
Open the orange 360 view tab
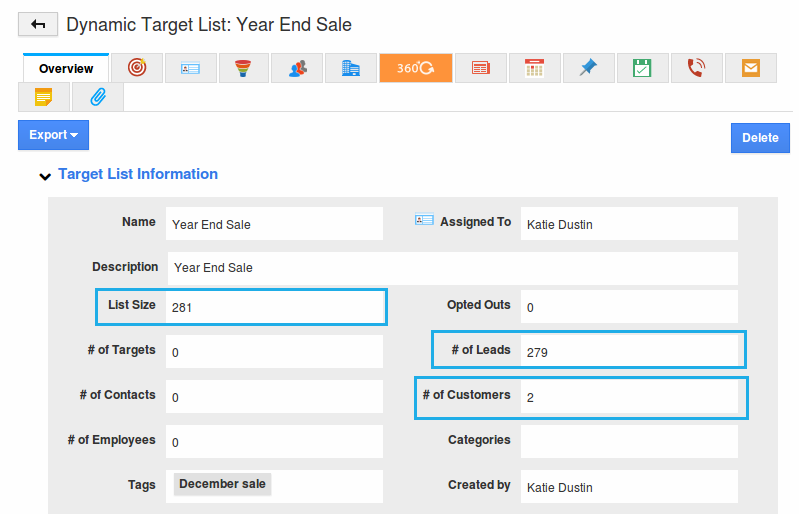coord(415,68)
